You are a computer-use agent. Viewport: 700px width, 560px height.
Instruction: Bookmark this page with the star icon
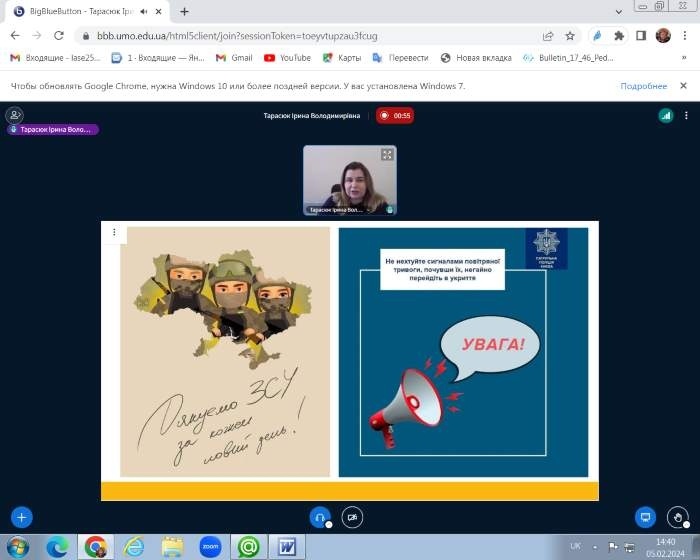(570, 35)
